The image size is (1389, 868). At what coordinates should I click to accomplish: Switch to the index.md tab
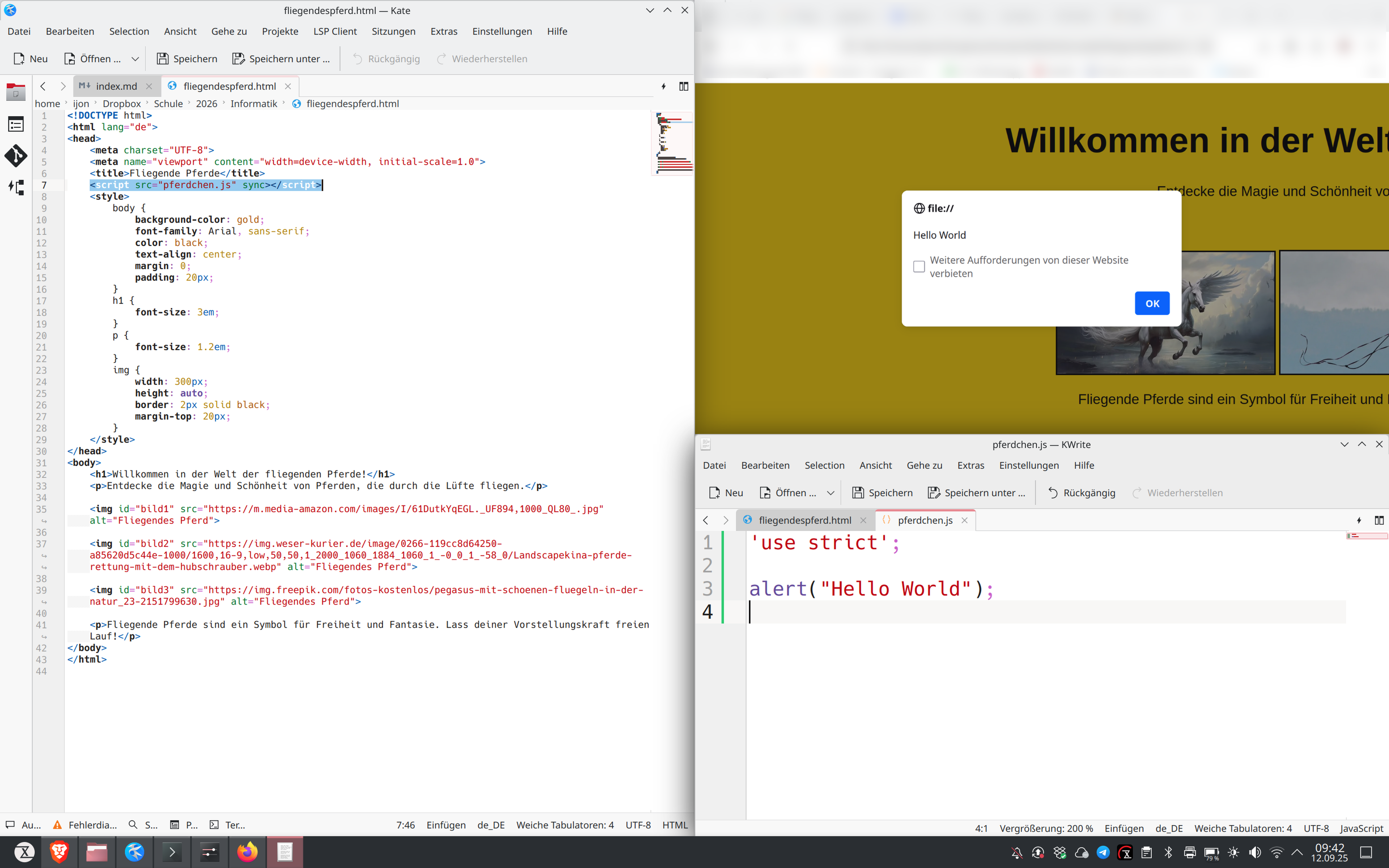[x=116, y=86]
